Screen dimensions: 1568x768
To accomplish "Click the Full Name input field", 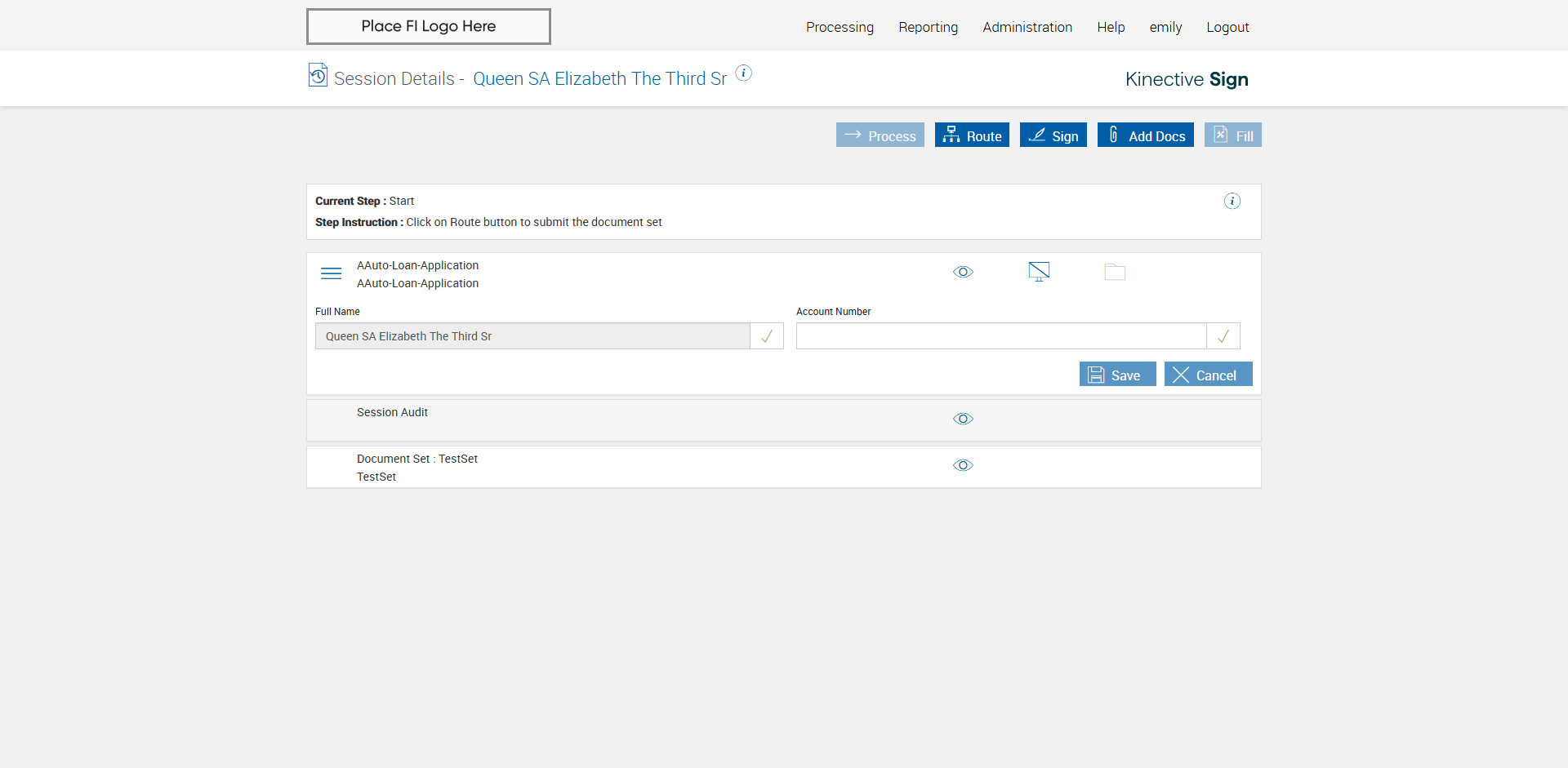I will click(532, 336).
